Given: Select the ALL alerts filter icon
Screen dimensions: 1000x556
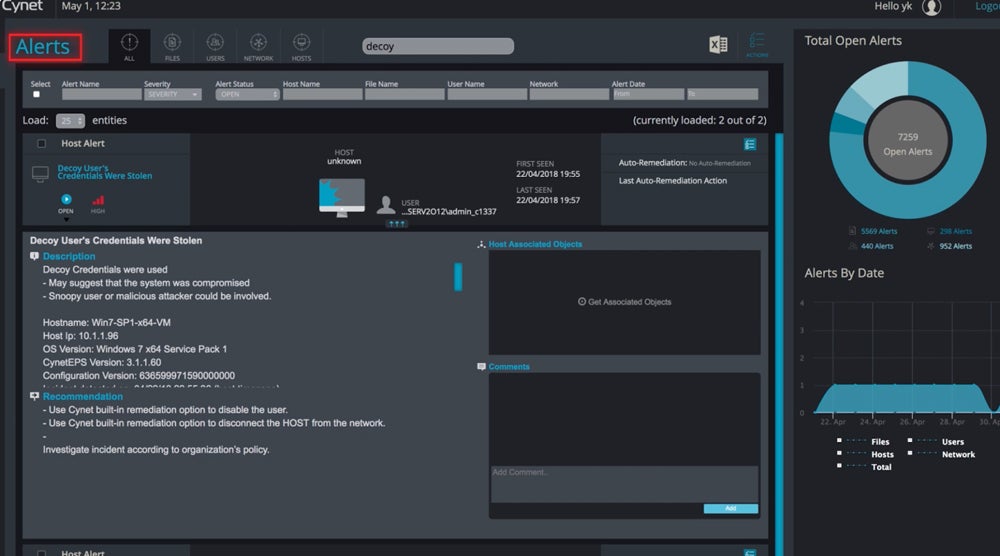Looking at the screenshot, I should point(129,46).
